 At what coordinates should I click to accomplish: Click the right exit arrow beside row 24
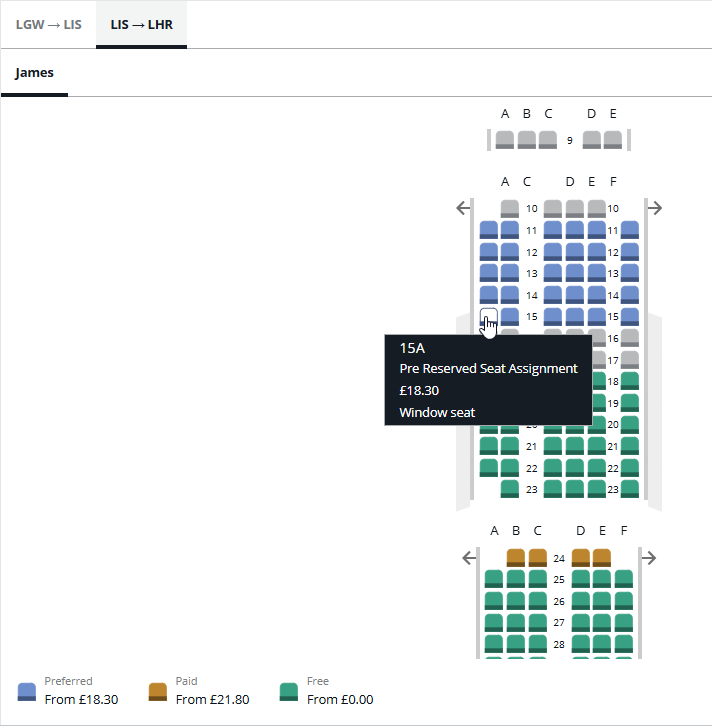647,558
